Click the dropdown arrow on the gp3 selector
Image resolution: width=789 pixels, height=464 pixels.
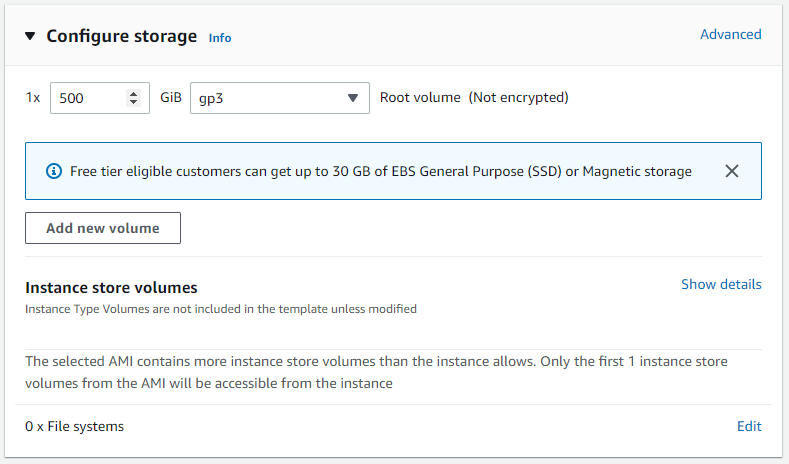tap(352, 98)
